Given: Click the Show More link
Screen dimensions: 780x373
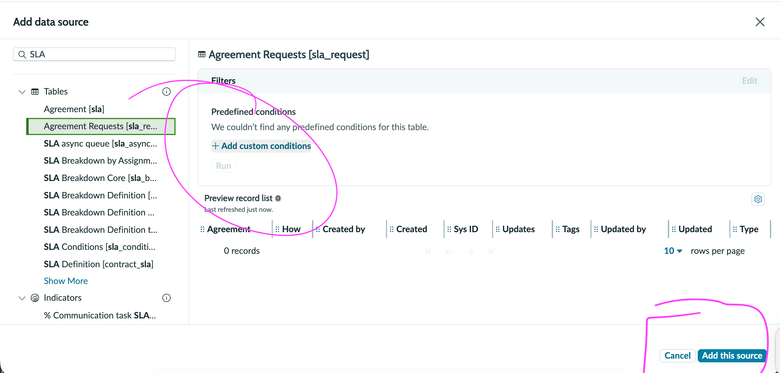Looking at the screenshot, I should (66, 281).
